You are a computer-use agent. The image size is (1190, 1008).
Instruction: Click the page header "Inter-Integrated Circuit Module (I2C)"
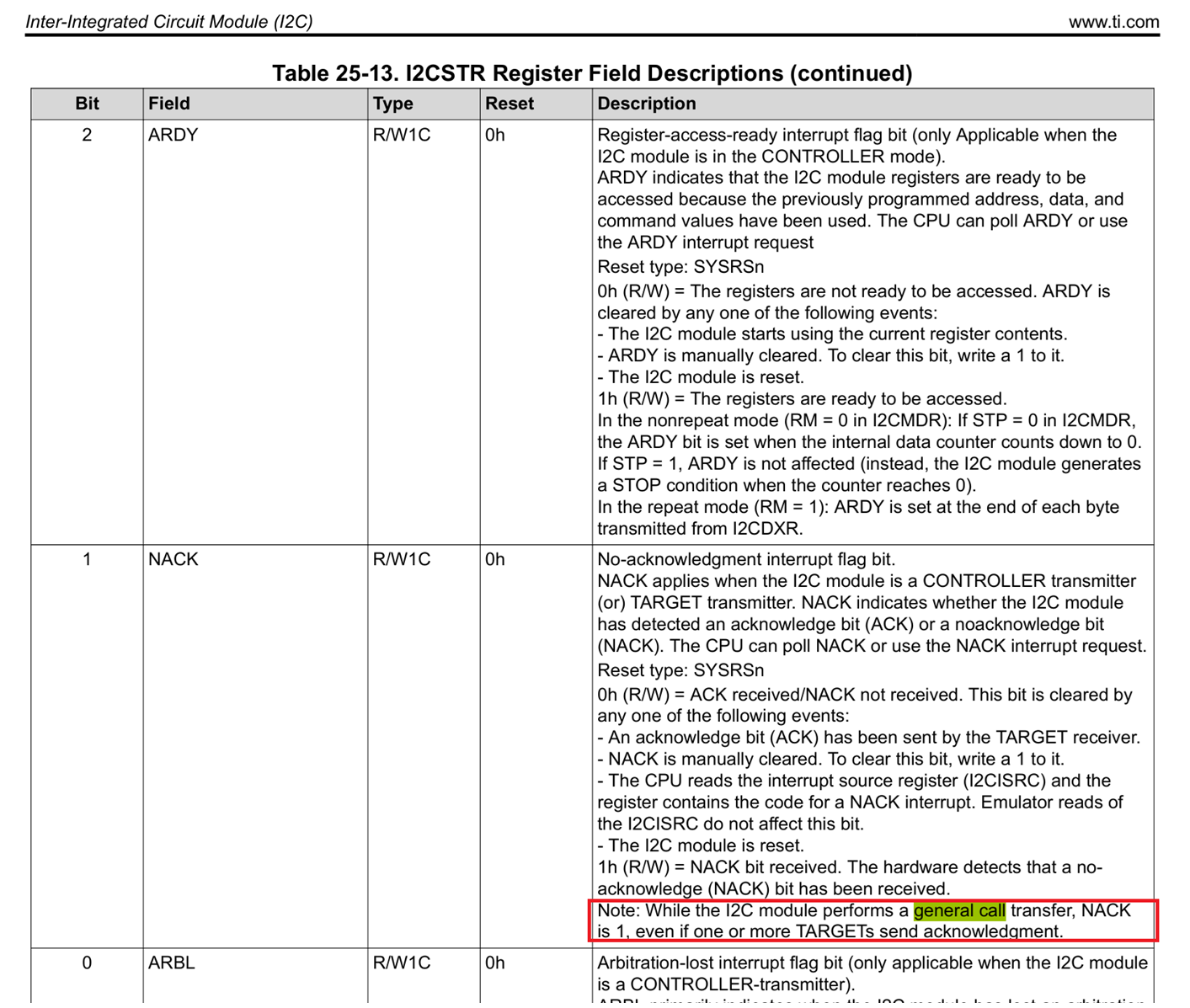(169, 22)
